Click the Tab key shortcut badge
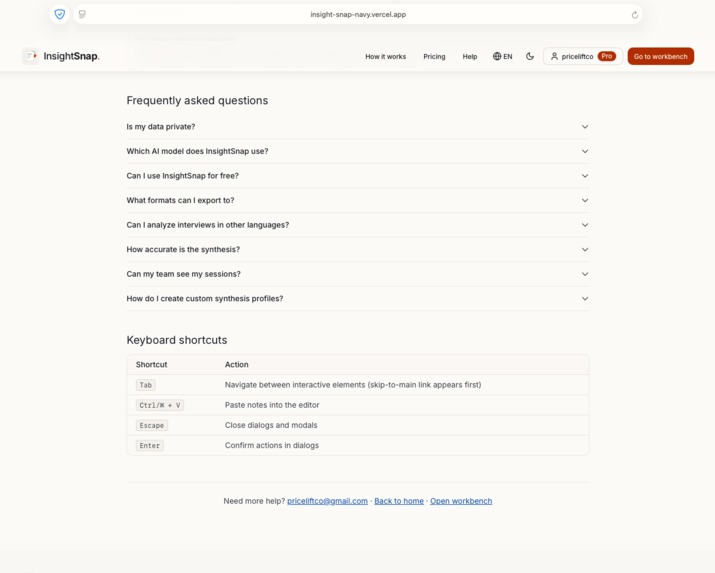Screen dimensions: 715x573 pyautogui.click(x=145, y=385)
